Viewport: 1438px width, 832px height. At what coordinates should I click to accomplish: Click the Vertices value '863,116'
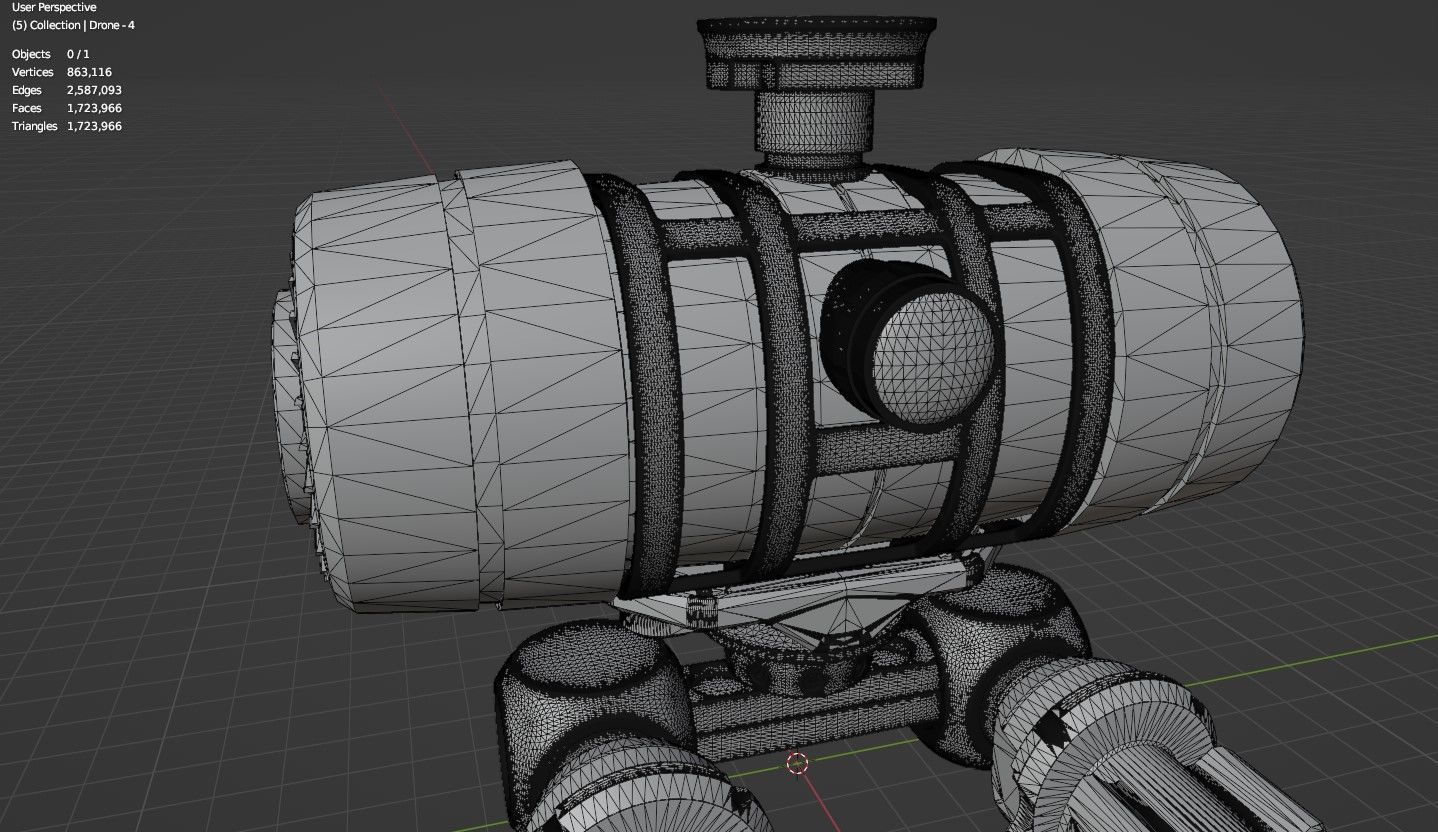[89, 72]
